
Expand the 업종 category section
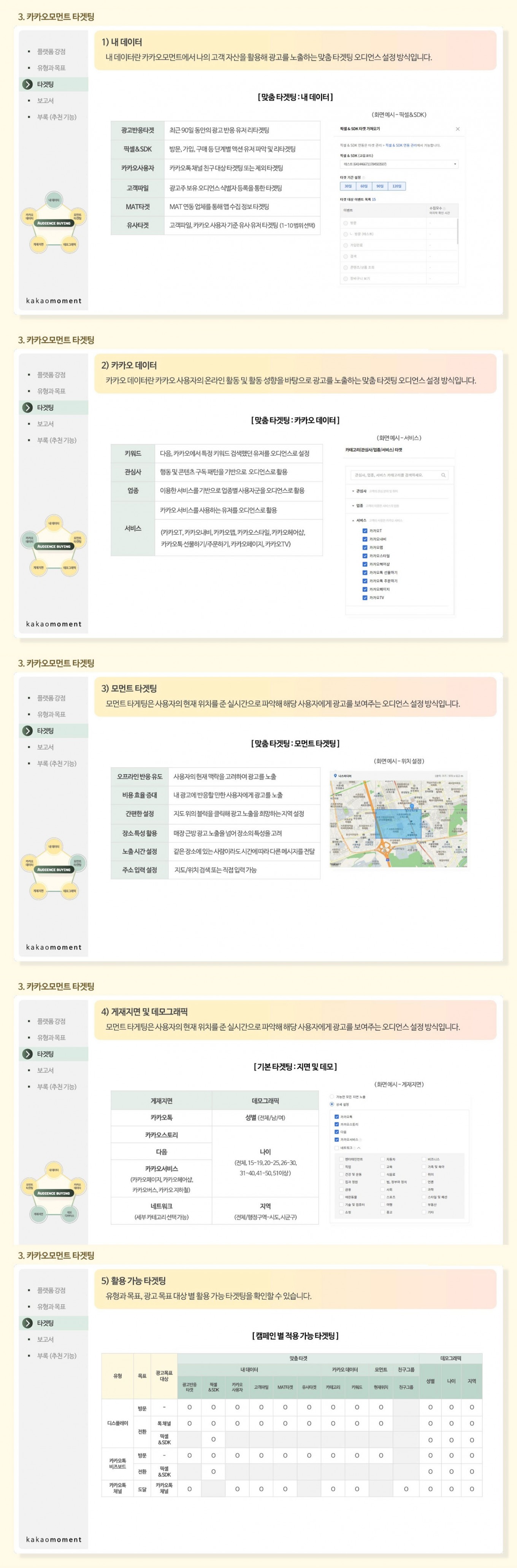[x=353, y=506]
